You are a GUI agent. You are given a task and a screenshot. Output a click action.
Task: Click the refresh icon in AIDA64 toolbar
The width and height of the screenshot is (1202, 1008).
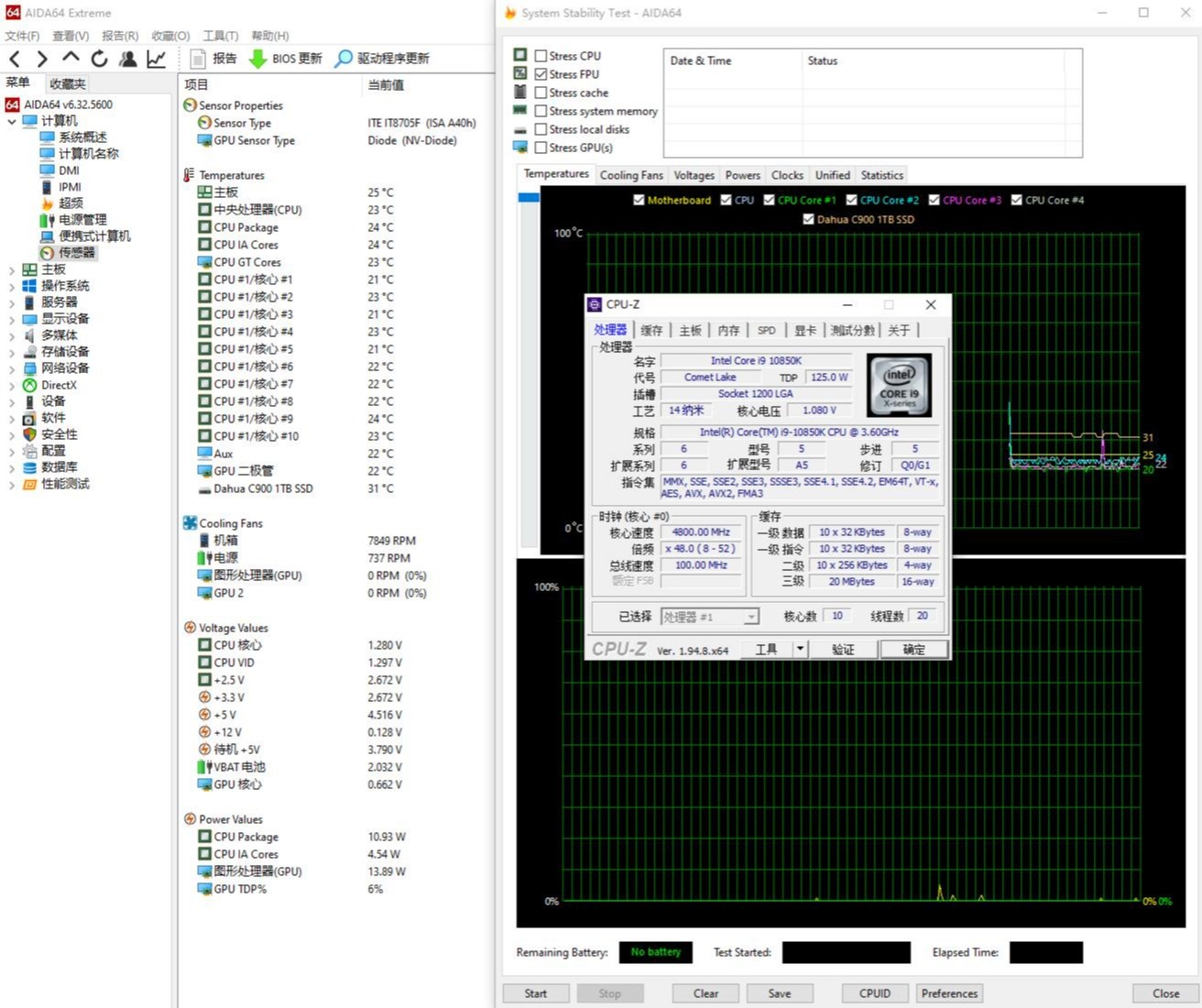point(99,59)
